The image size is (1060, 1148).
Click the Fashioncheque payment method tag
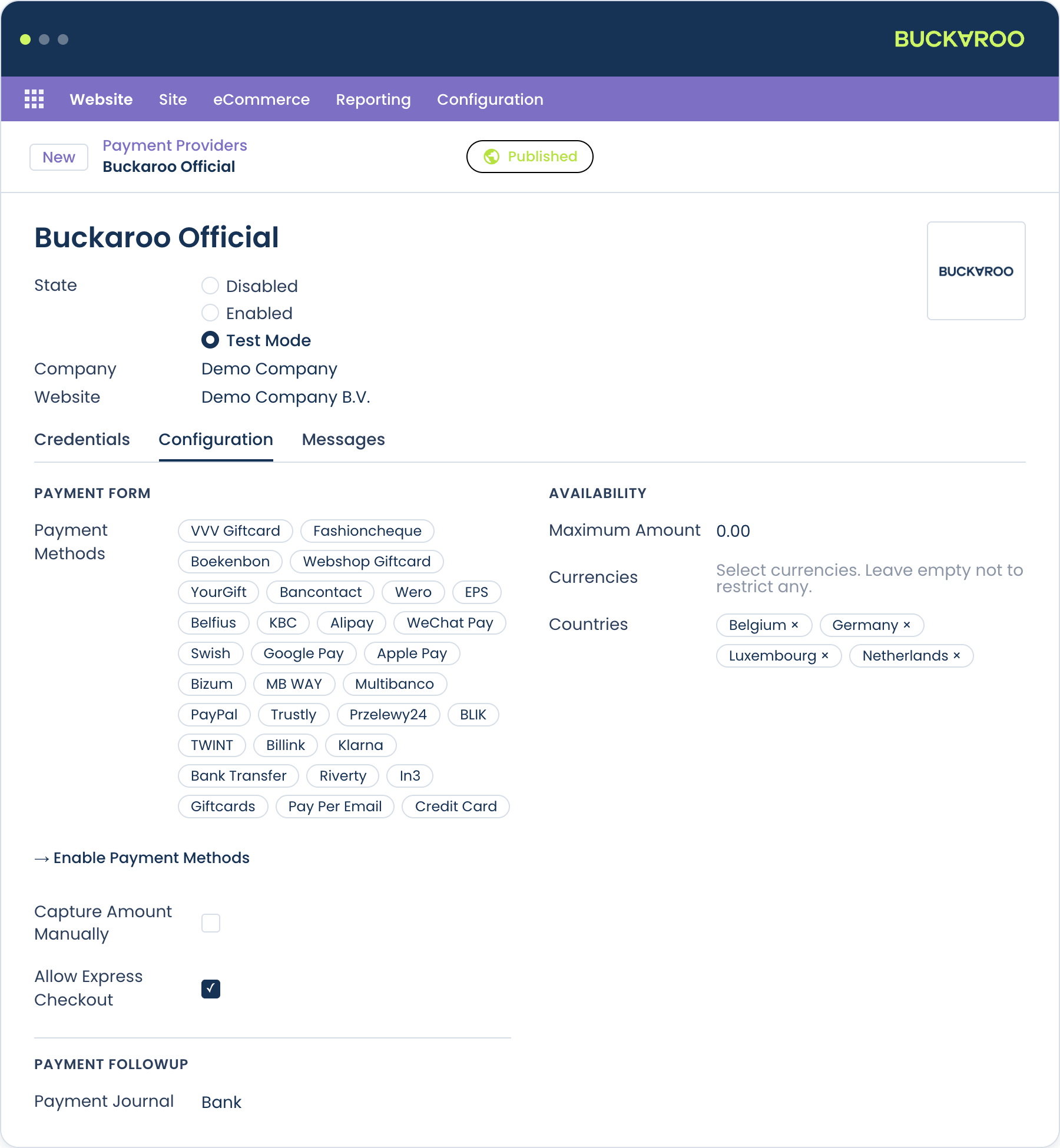367,531
